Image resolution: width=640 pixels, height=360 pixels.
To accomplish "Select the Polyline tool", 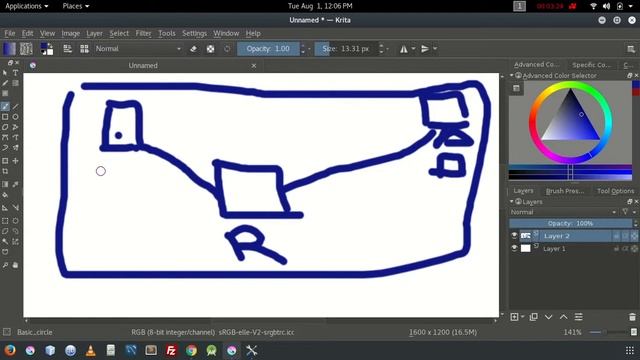I will [16, 127].
